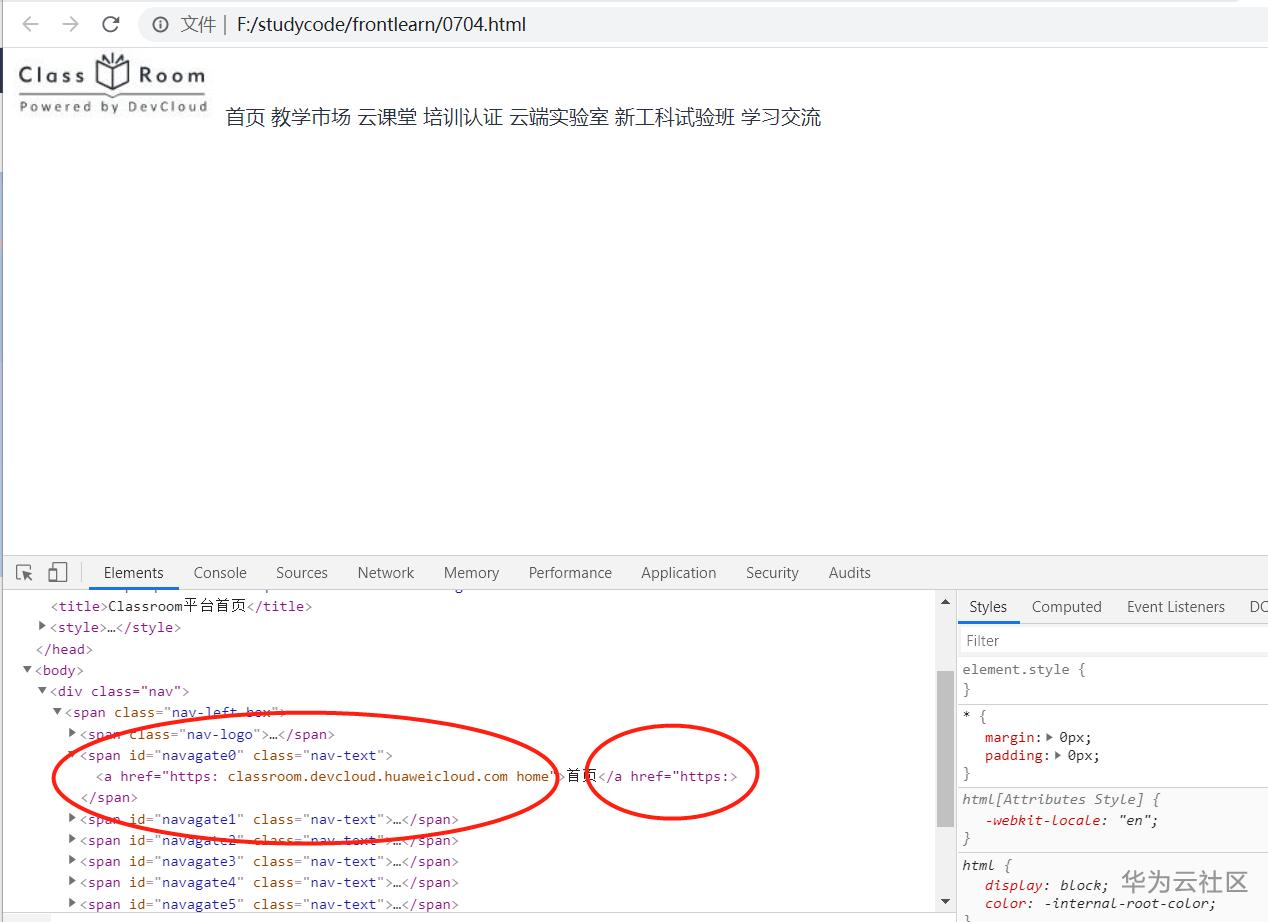
Task: Switch to the Security tab
Action: click(x=772, y=573)
